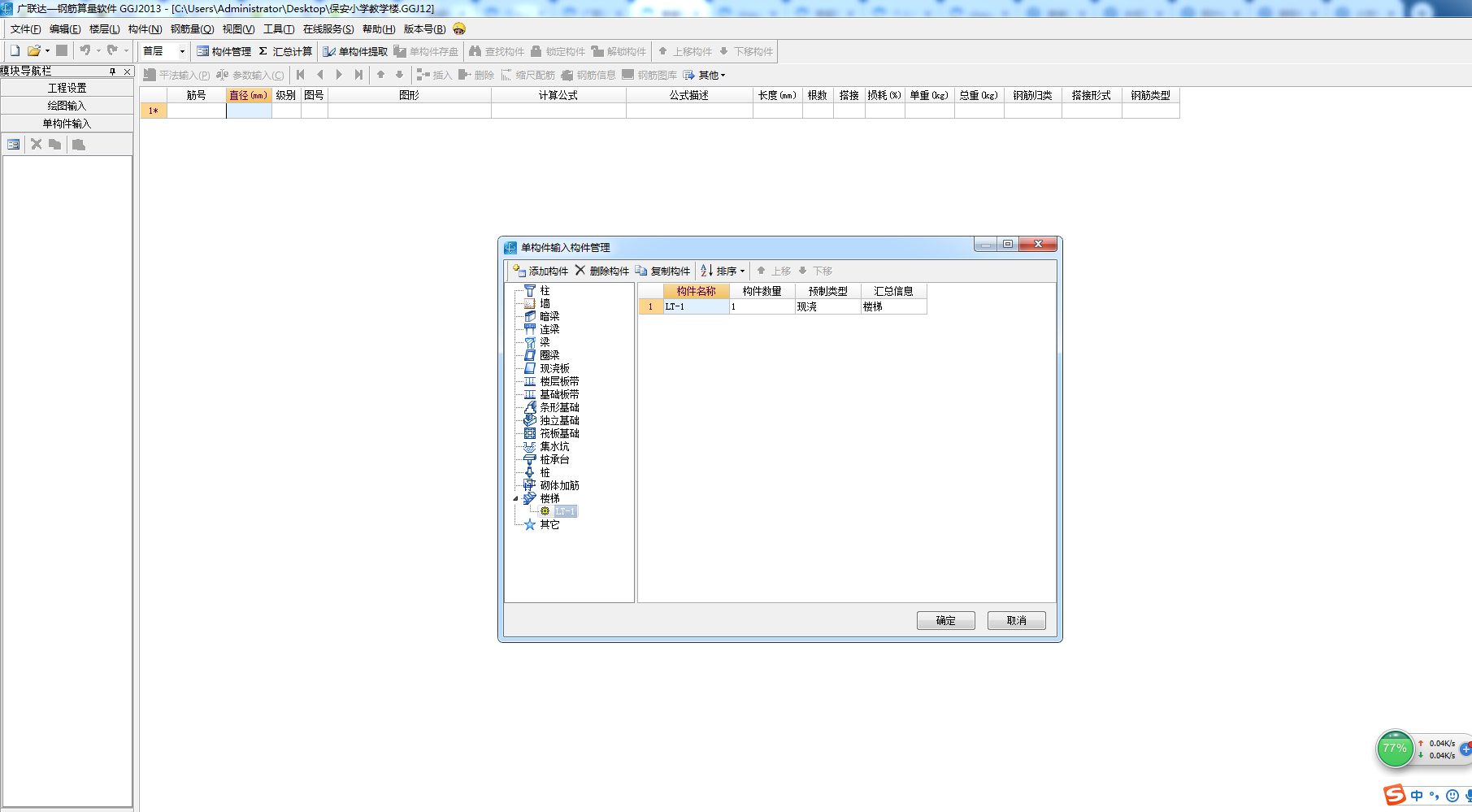The height and width of the screenshot is (812, 1472).
Task: Select the 墙 node in the tree
Action: [545, 303]
